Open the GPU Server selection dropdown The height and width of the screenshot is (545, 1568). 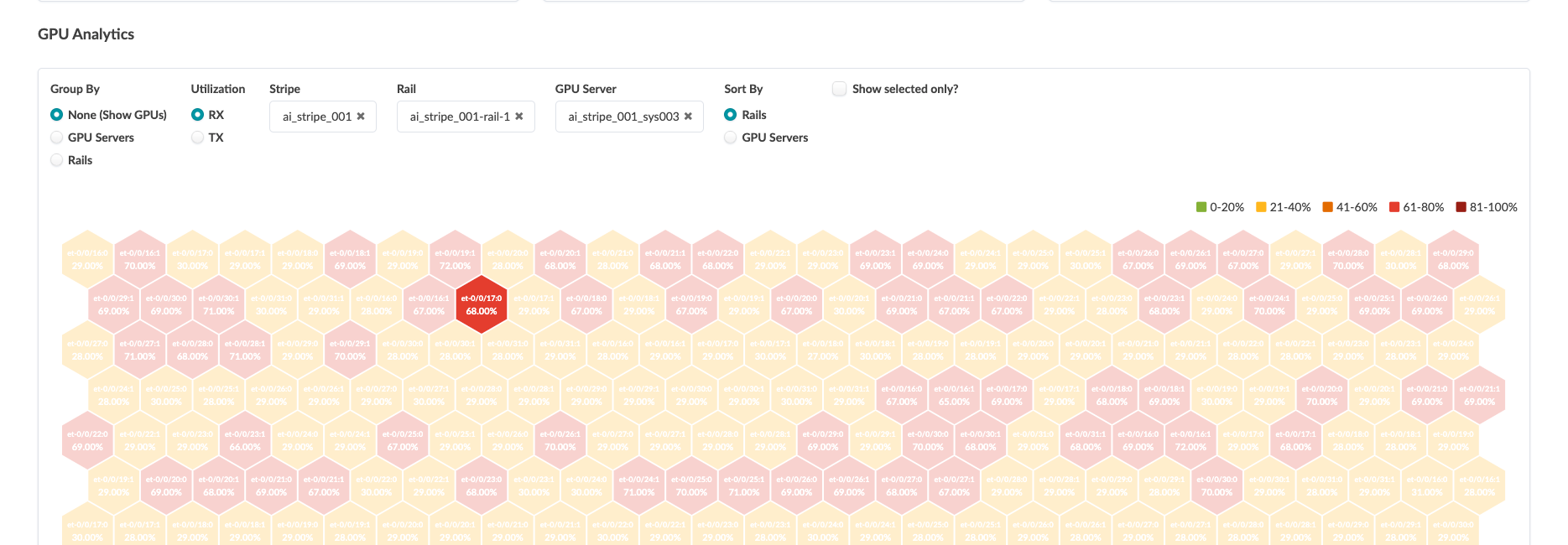coord(623,117)
